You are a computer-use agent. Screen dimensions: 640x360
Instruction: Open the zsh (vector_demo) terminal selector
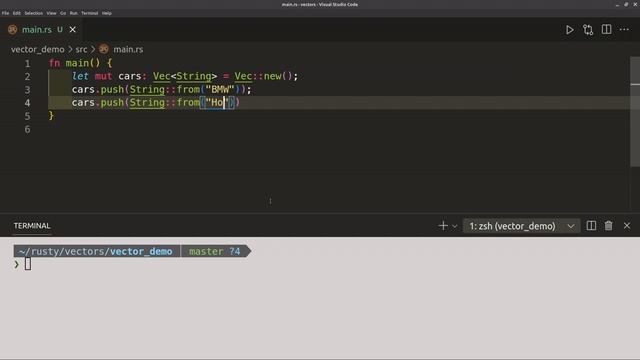pyautogui.click(x=521, y=226)
